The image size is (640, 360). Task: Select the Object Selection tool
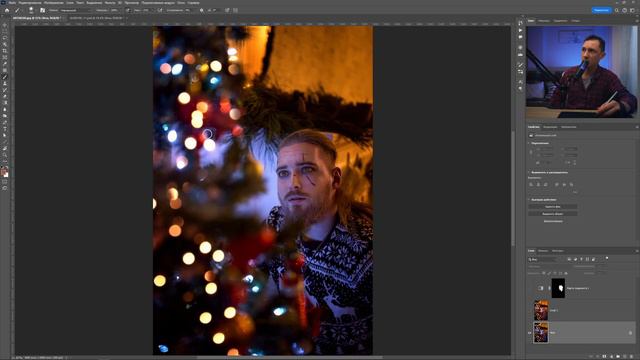click(x=5, y=44)
